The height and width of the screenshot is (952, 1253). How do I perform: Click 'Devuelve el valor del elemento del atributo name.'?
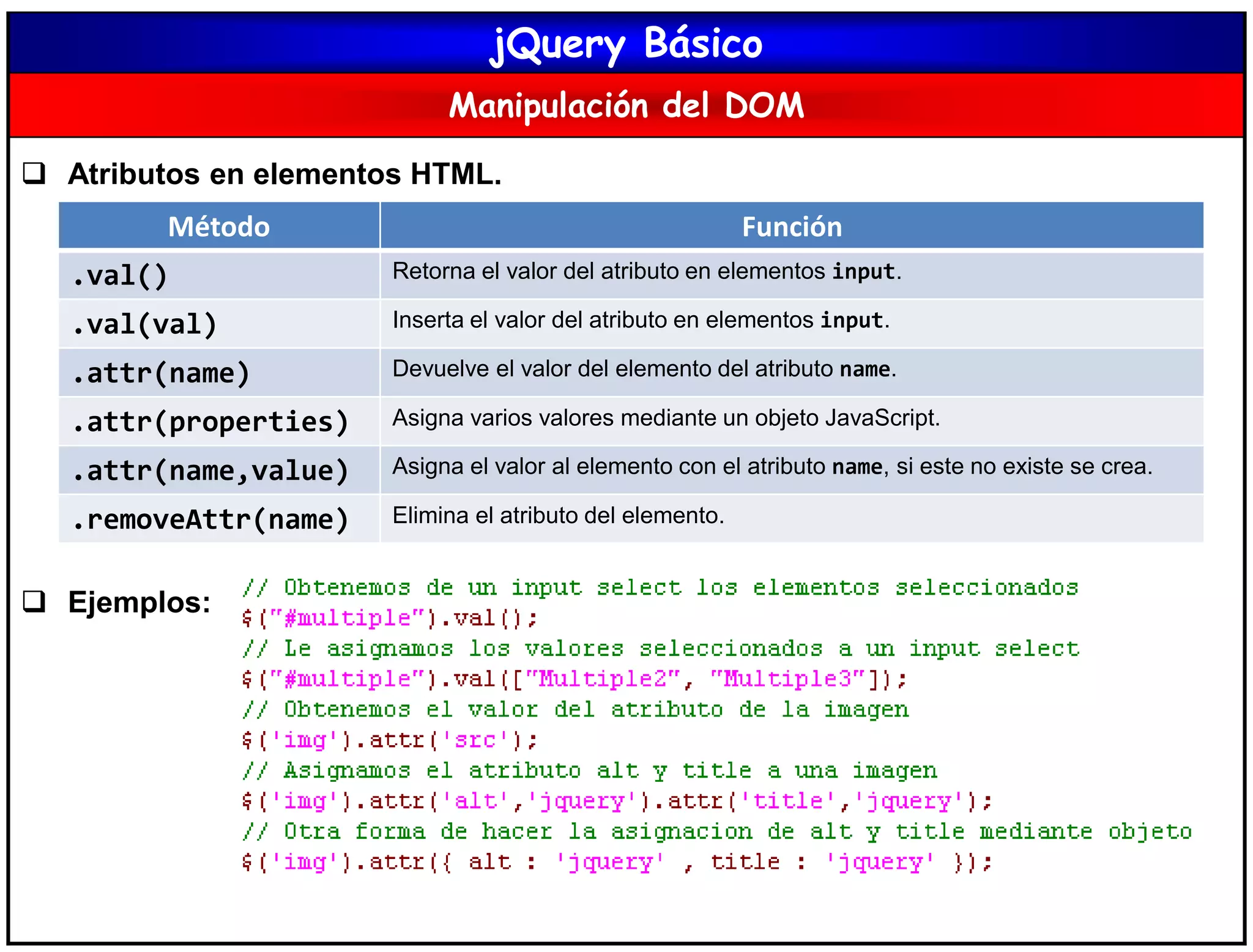click(644, 369)
